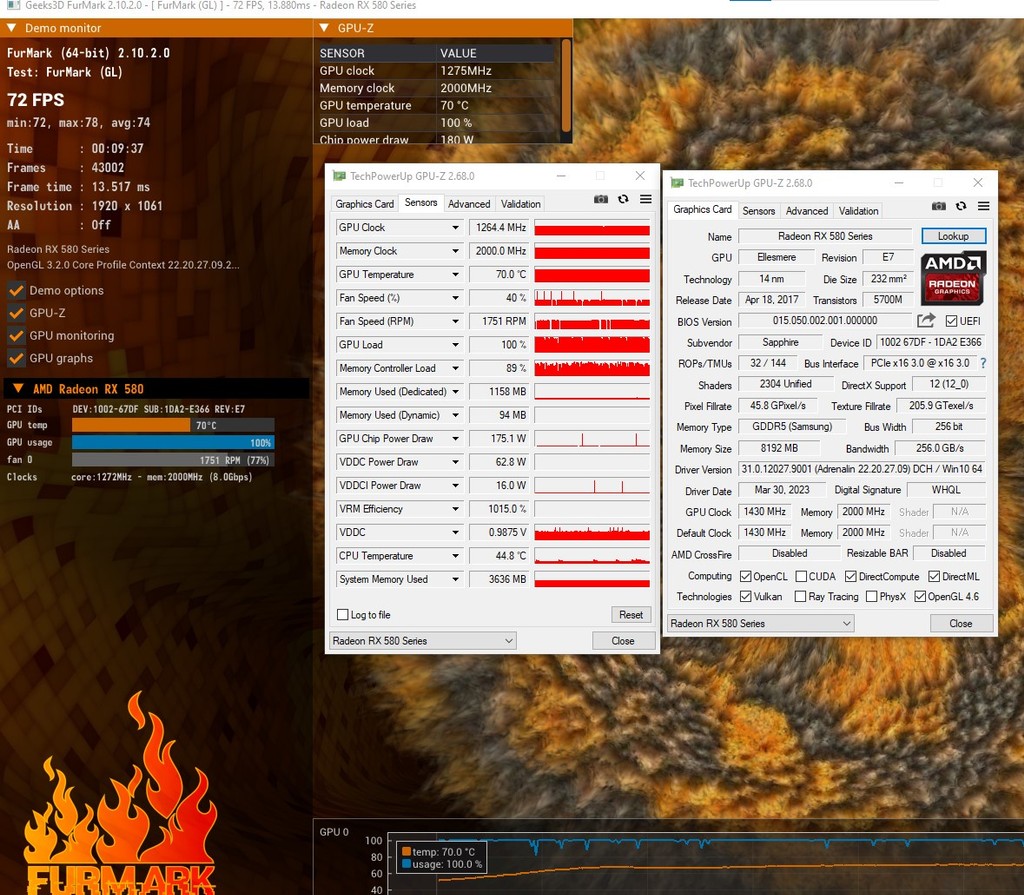Click the AMD Radeon Graphics logo
The image size is (1024, 895).
pos(953,278)
